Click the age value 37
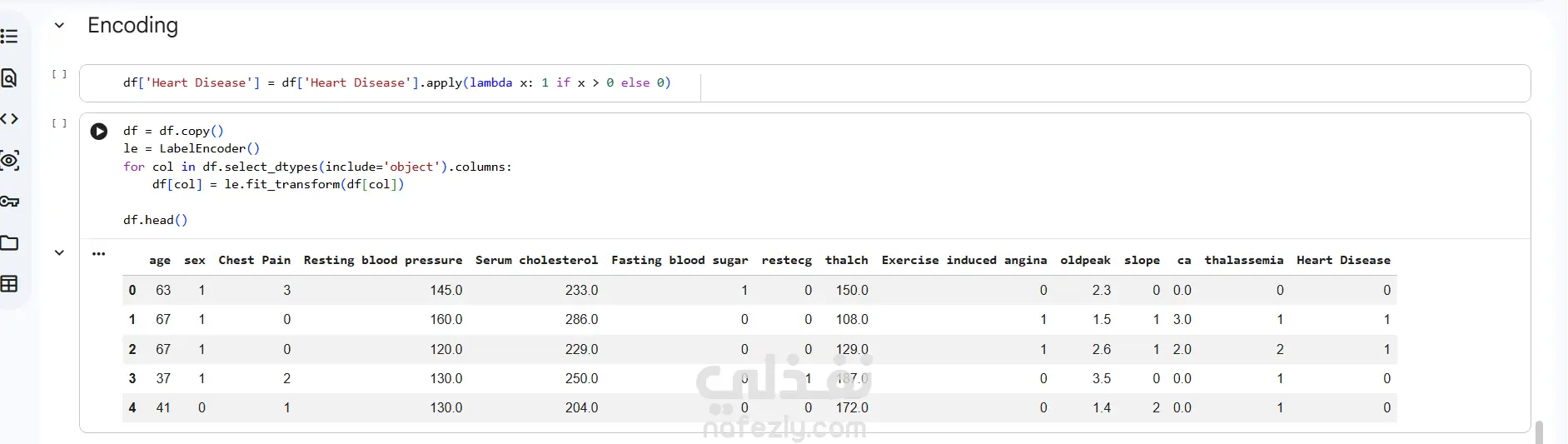 [x=163, y=379]
